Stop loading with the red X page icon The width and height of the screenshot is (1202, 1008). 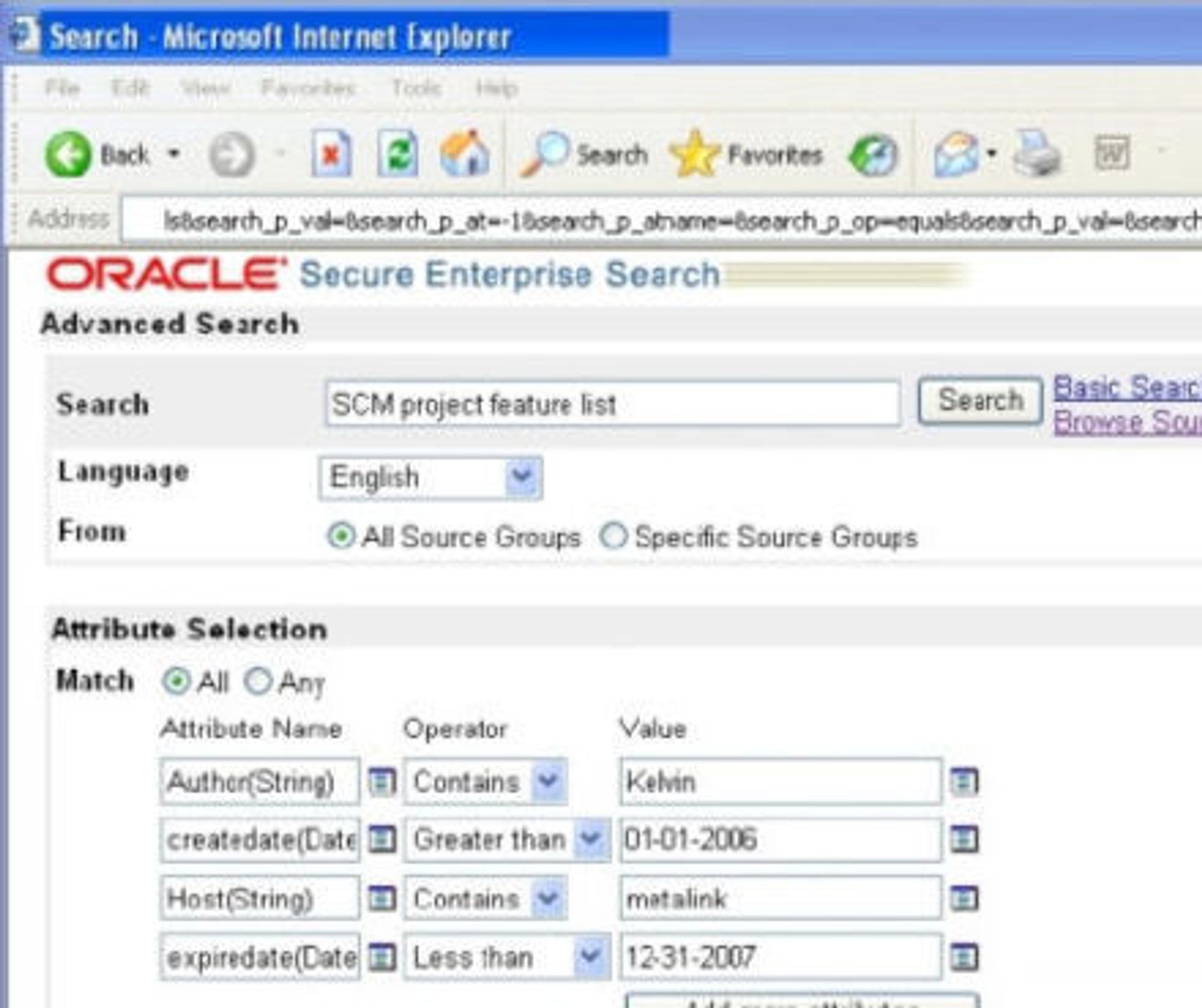pyautogui.click(x=331, y=154)
